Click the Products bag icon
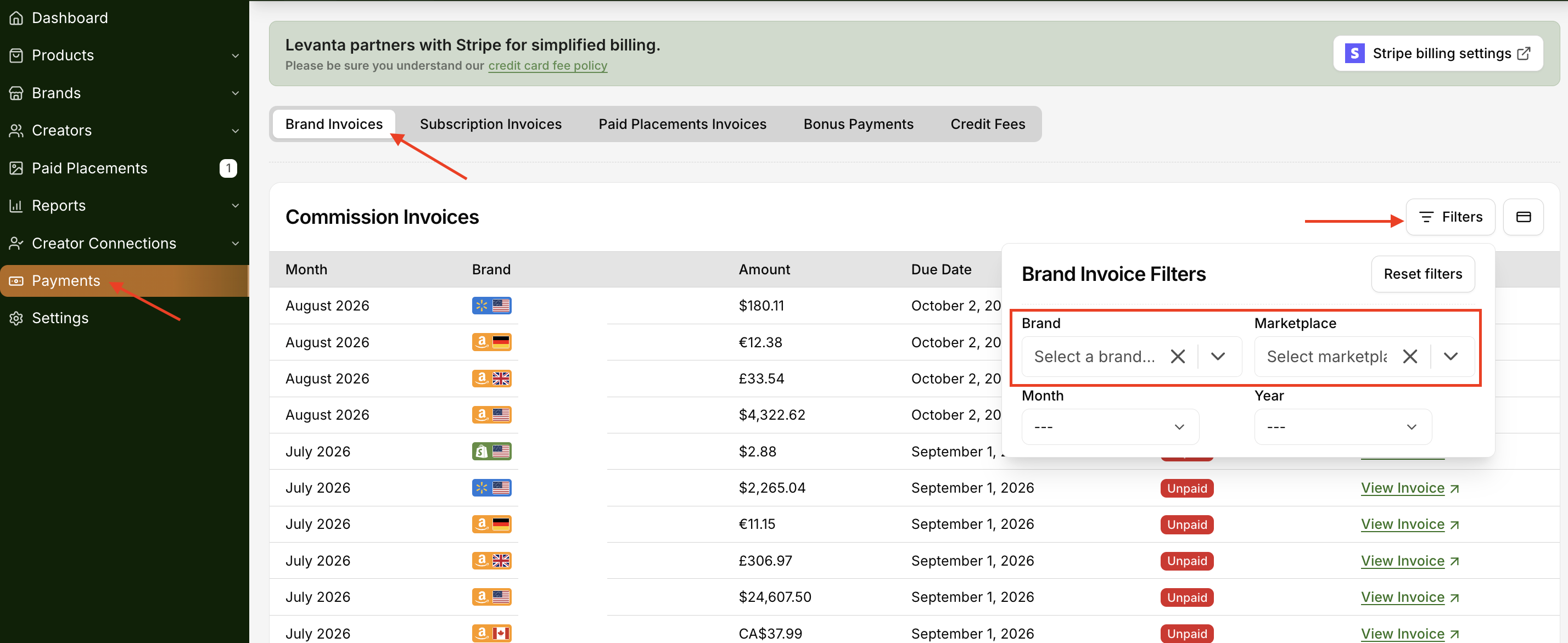 tap(16, 55)
